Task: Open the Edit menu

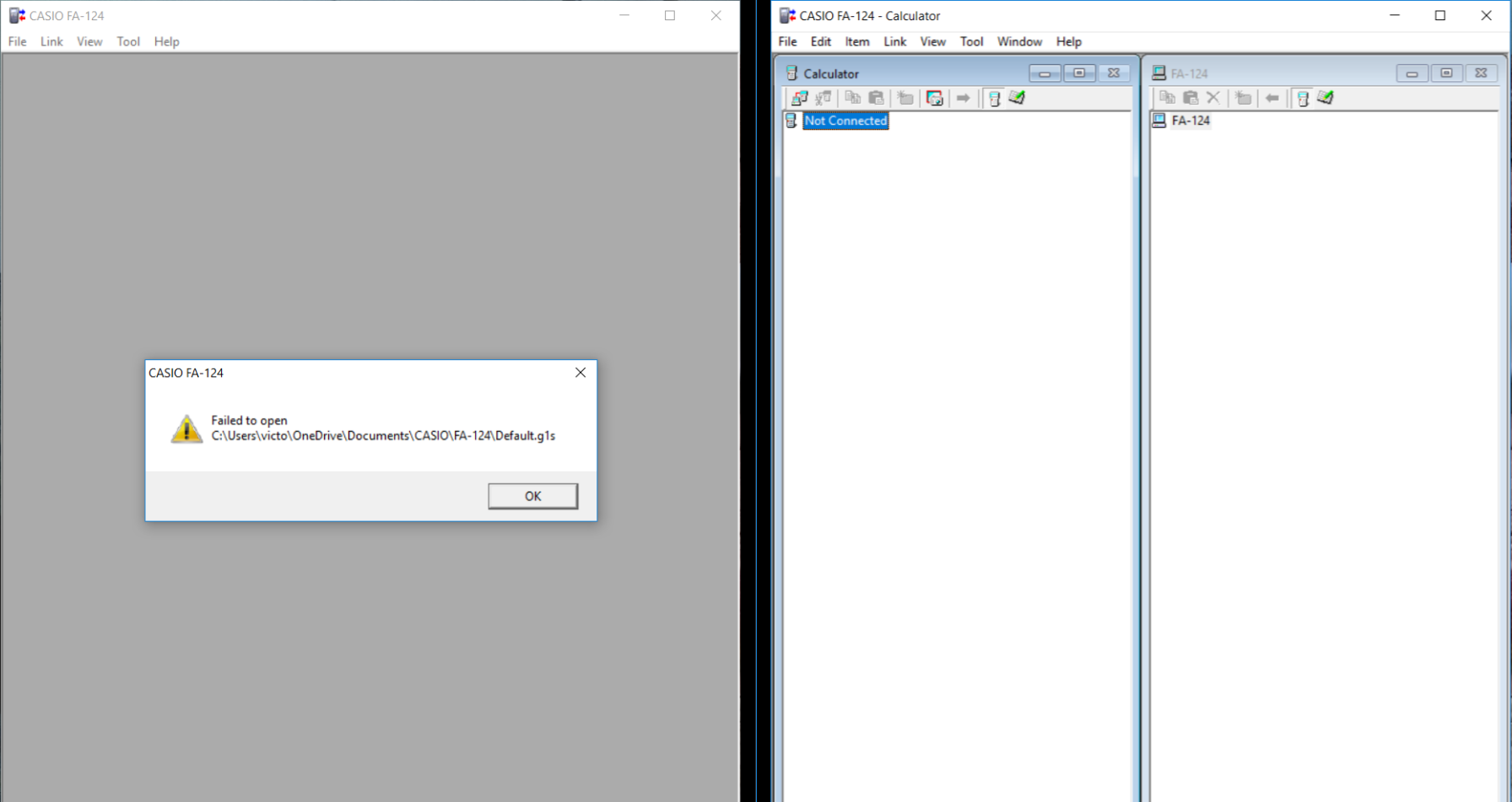Action: click(821, 41)
